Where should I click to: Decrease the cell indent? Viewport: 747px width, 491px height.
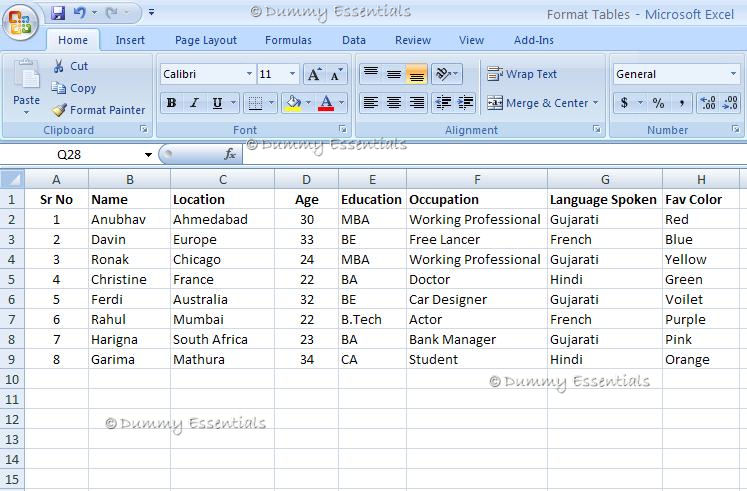click(x=444, y=103)
